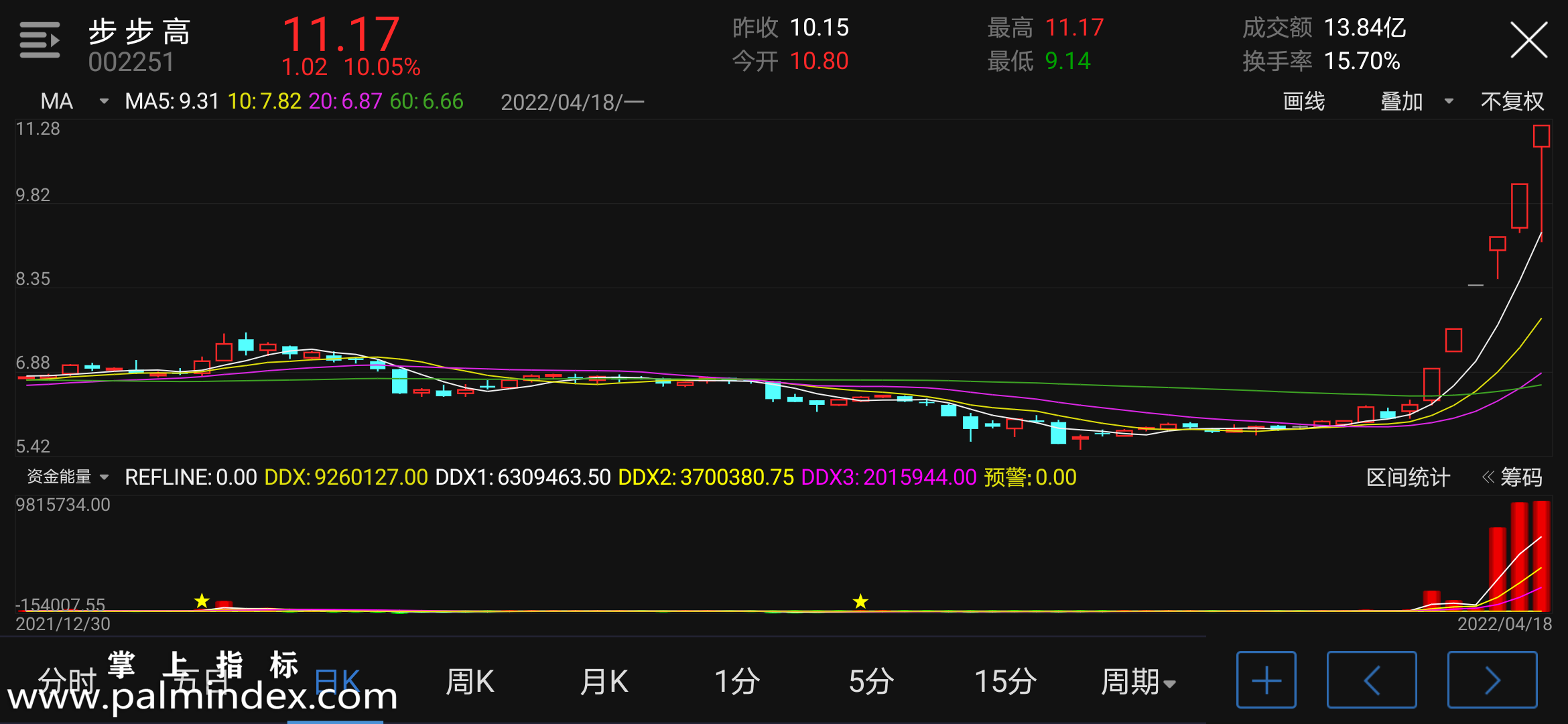Click MA 60: 6.66 value
The height and width of the screenshot is (724, 1568).
tap(426, 101)
